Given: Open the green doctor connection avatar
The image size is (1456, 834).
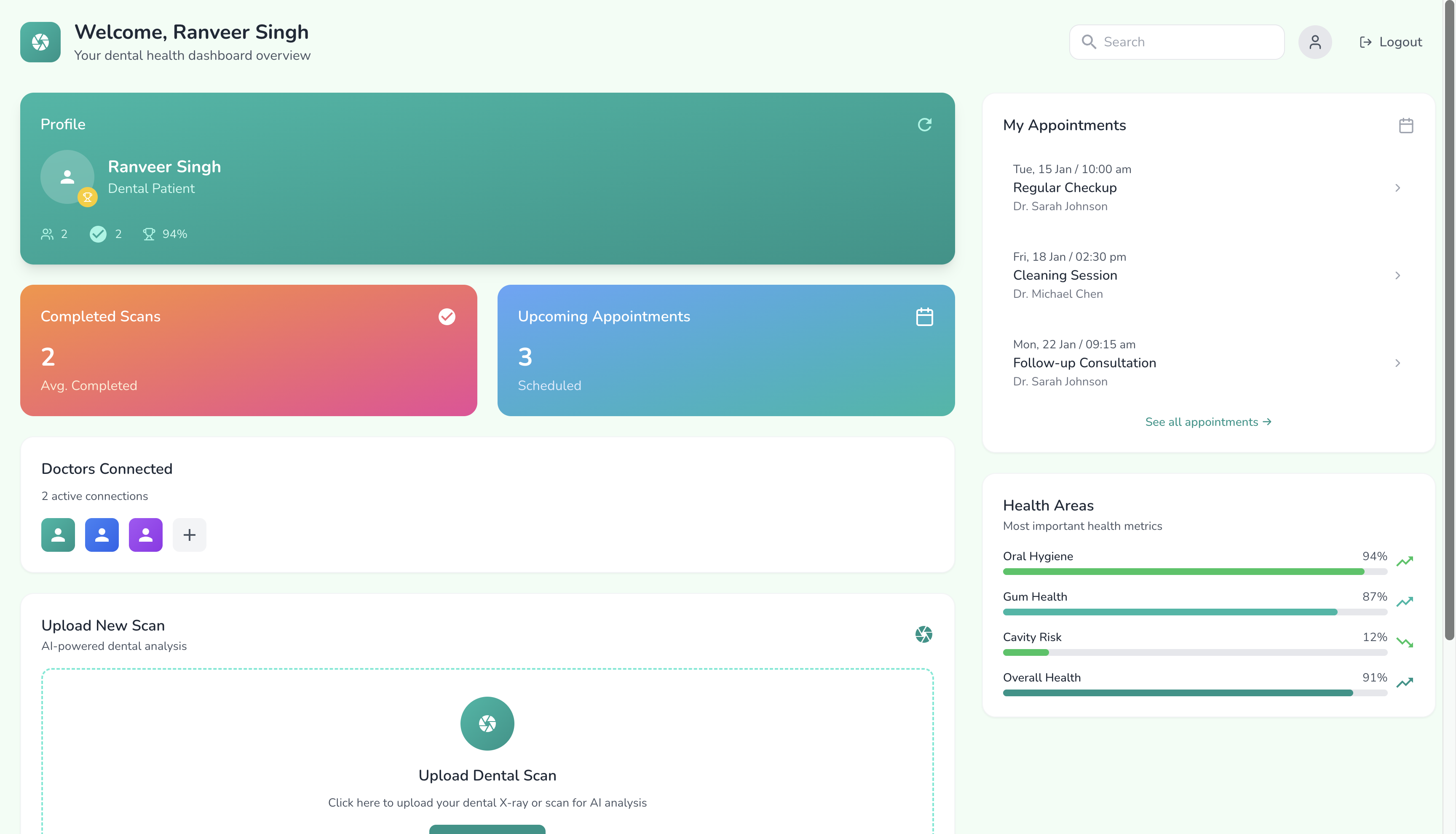Looking at the screenshot, I should (58, 535).
